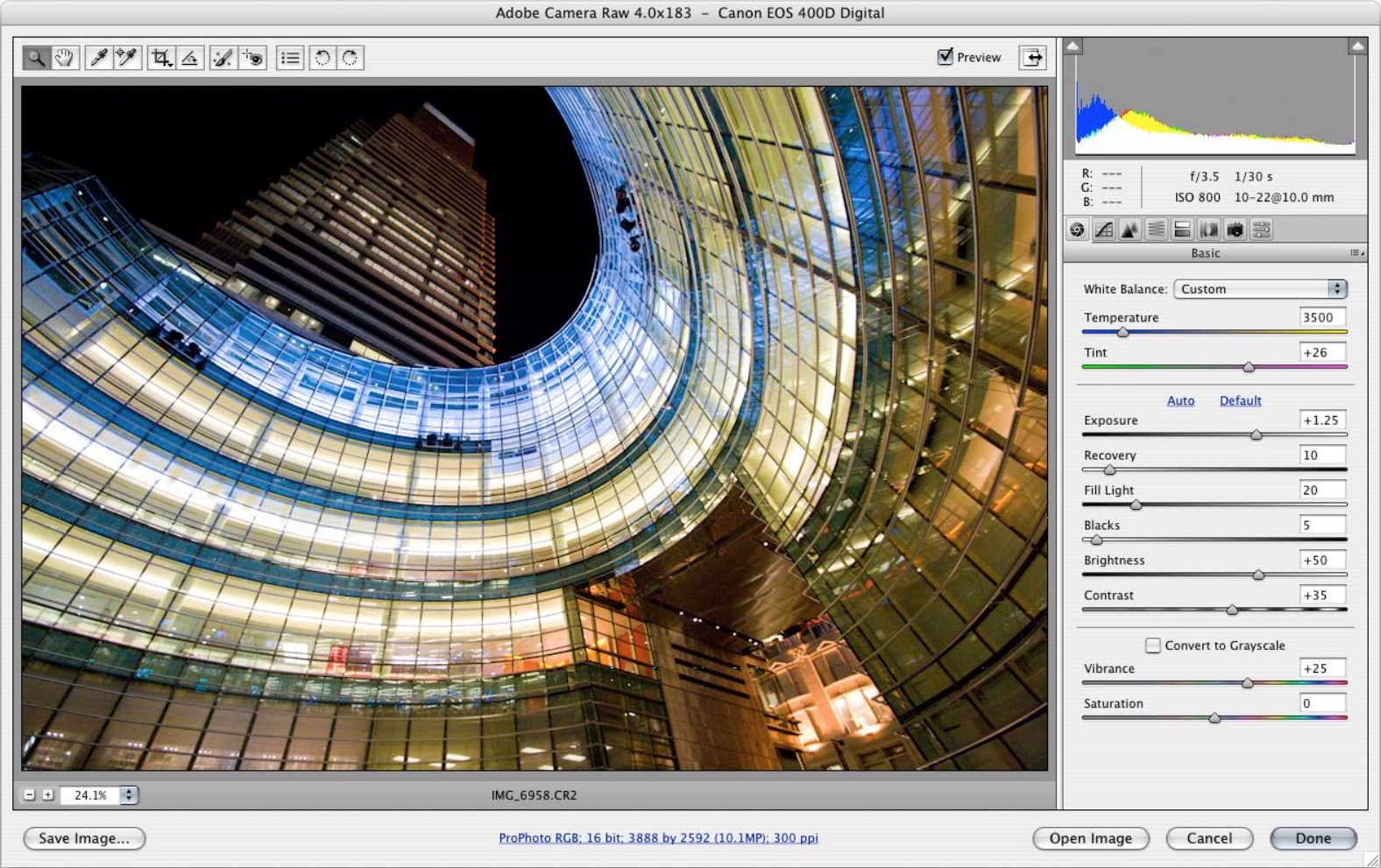Click the Saturation value field 0

pyautogui.click(x=1322, y=703)
